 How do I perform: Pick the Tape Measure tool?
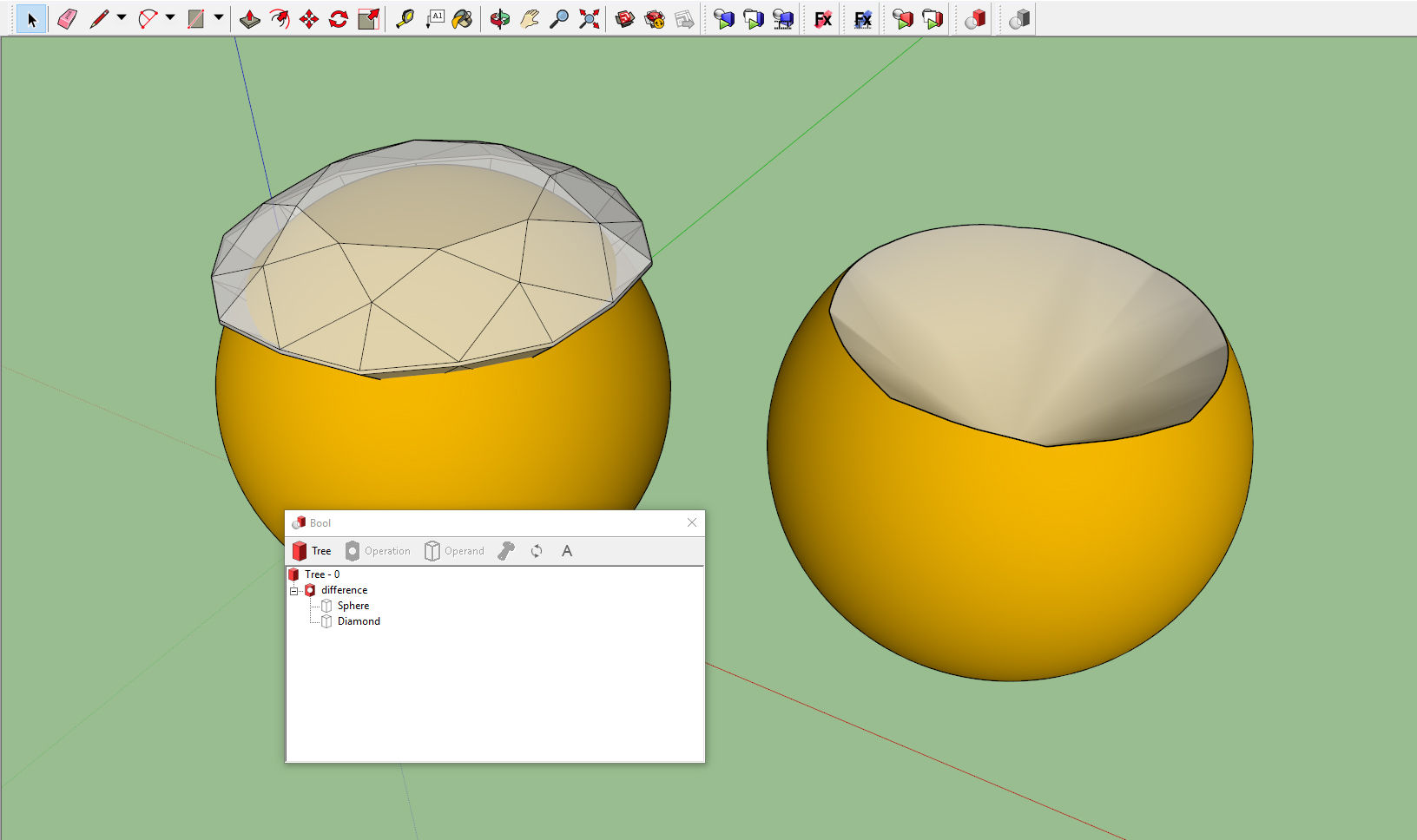click(405, 19)
